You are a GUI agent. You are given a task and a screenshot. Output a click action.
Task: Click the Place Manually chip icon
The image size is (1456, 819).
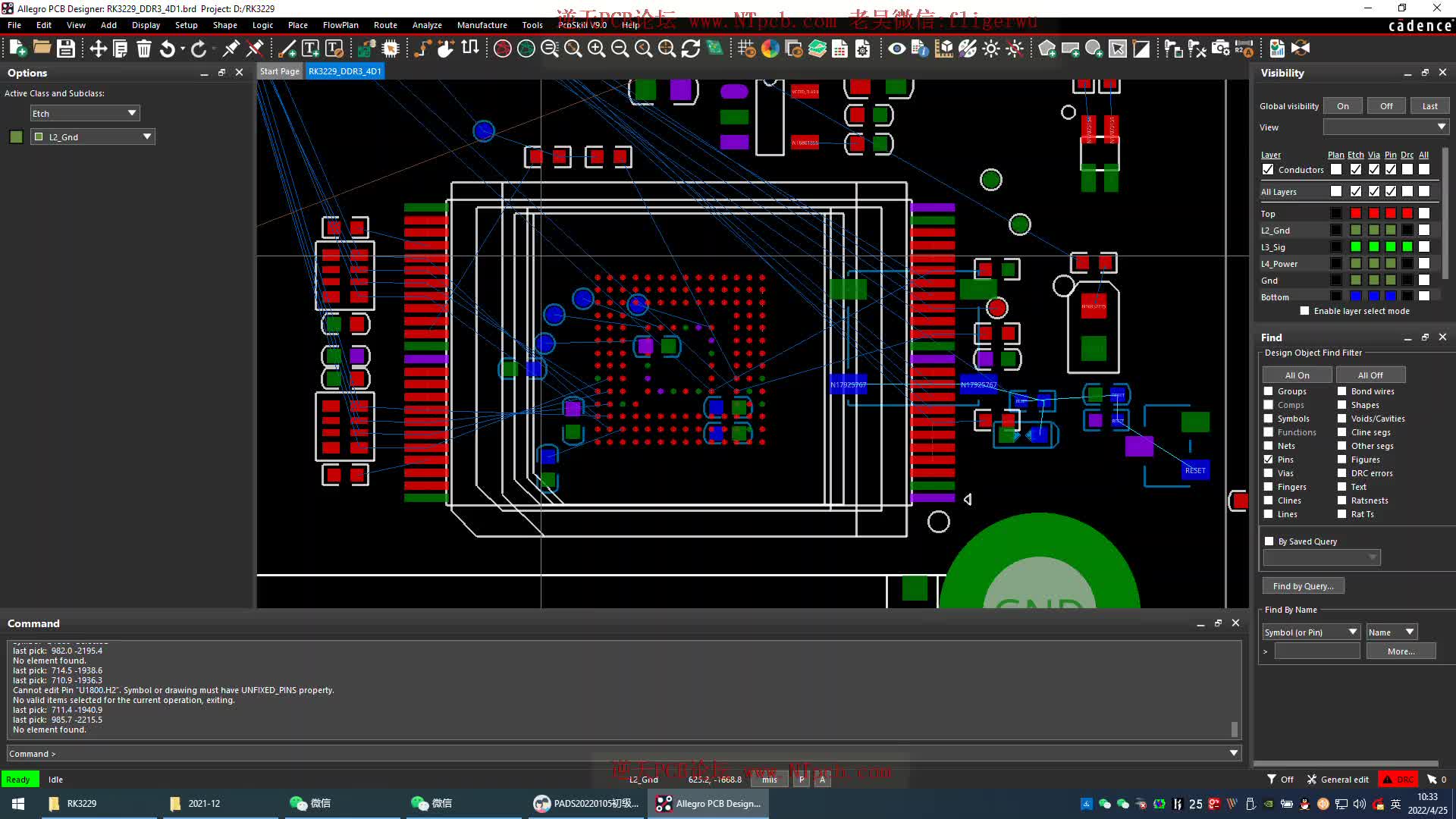pyautogui.click(x=390, y=49)
